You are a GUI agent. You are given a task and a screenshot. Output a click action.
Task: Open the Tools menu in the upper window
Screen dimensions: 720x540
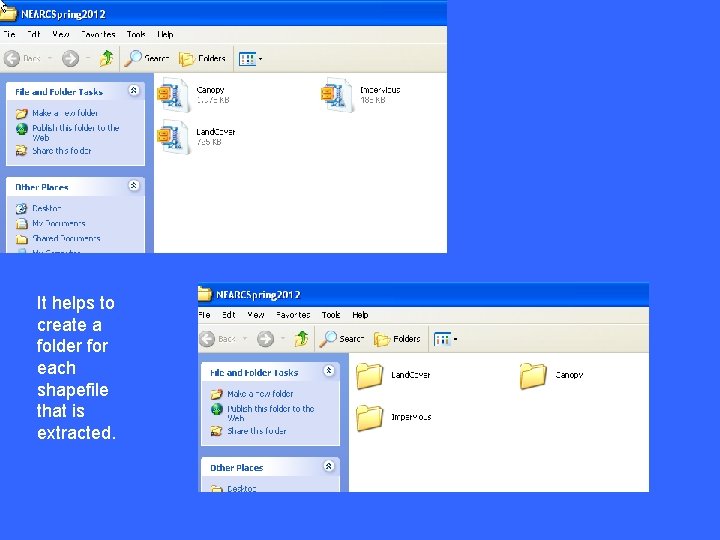click(x=136, y=34)
